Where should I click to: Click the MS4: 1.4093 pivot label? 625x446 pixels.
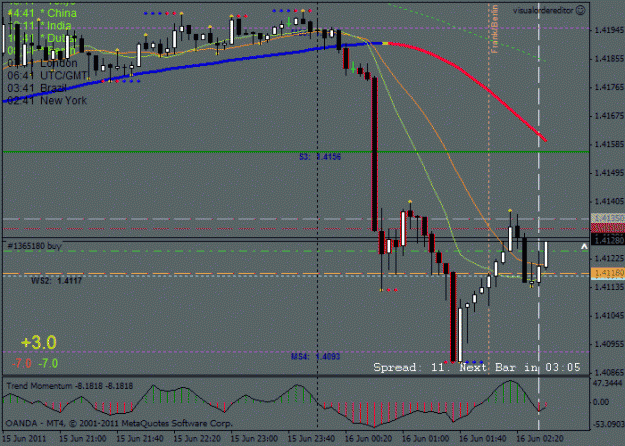click(x=316, y=356)
